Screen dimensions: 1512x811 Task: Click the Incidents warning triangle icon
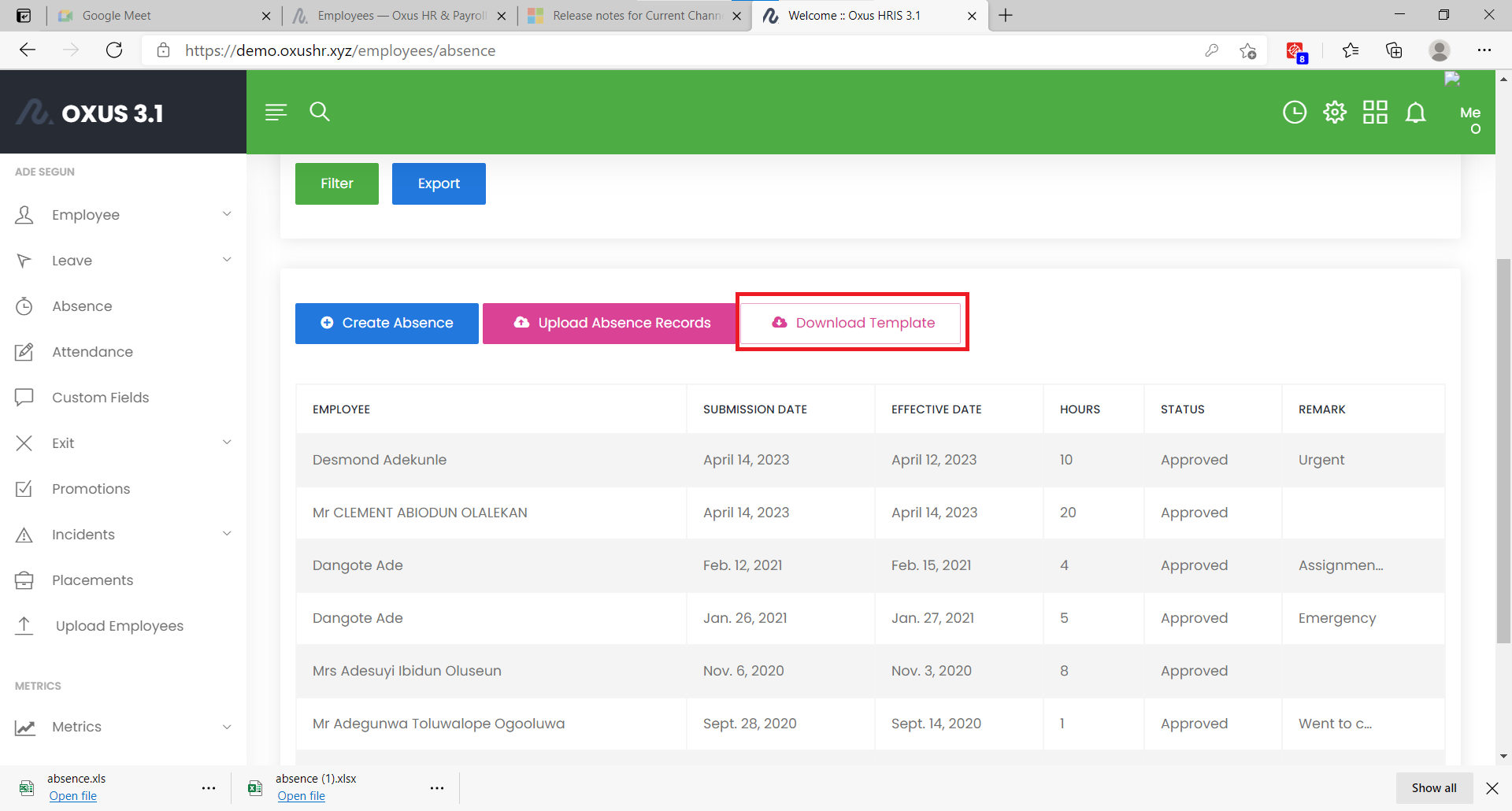[24, 535]
